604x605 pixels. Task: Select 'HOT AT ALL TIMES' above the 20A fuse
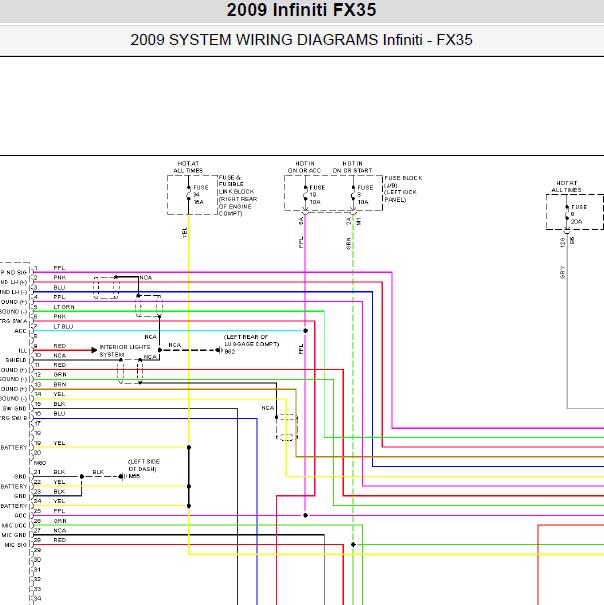coord(566,186)
